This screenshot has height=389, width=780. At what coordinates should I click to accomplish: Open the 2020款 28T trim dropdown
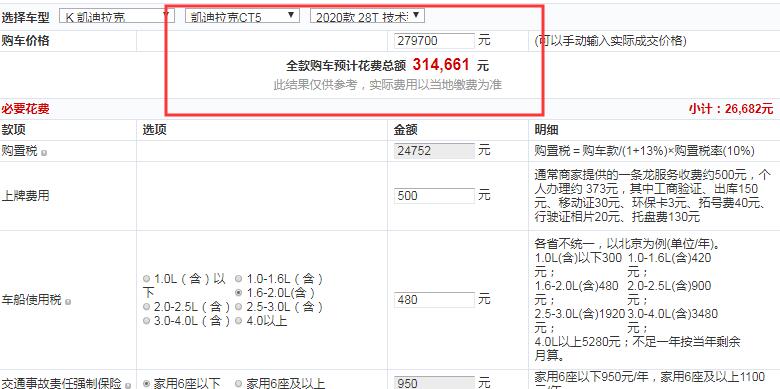click(x=367, y=16)
